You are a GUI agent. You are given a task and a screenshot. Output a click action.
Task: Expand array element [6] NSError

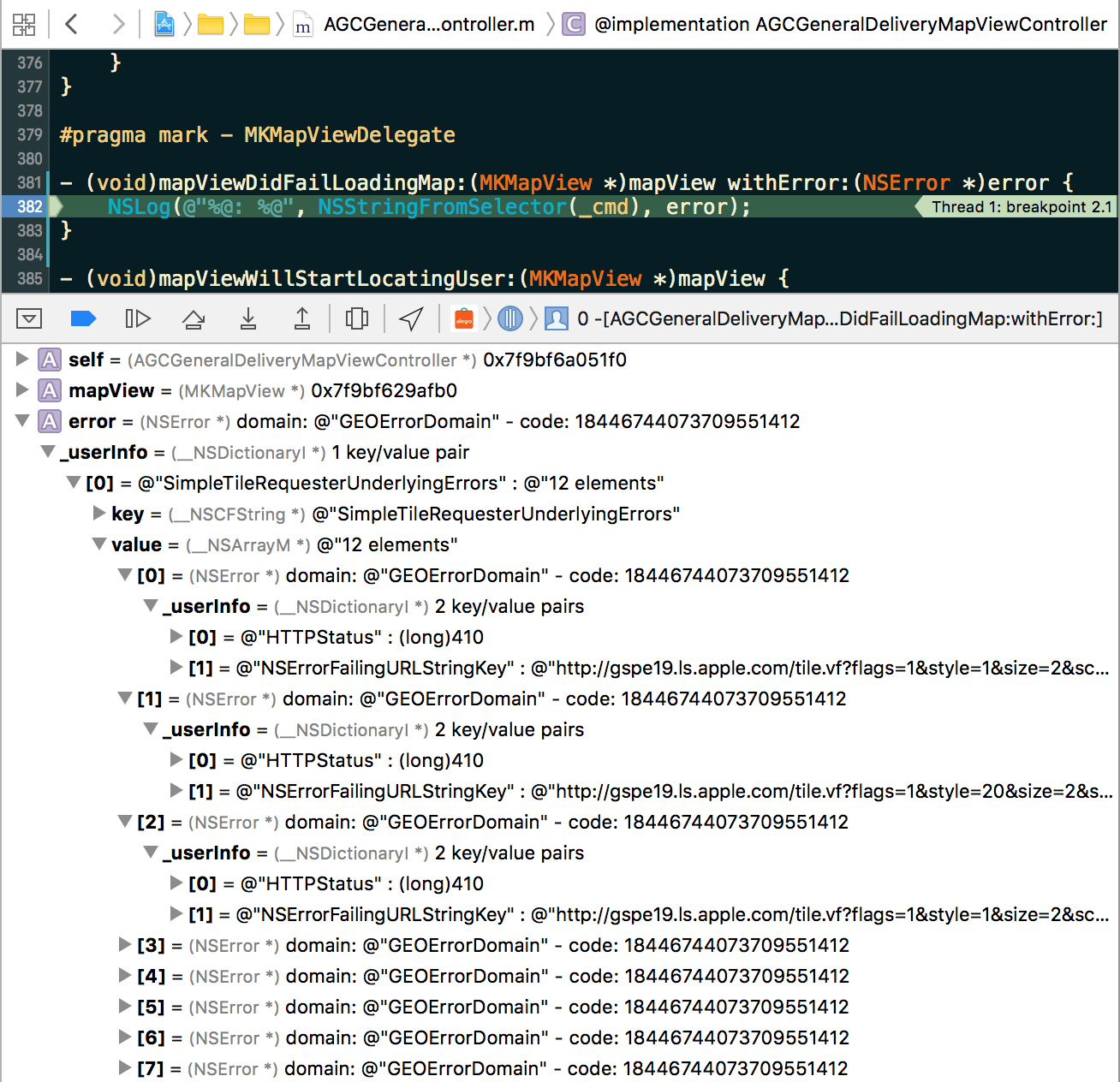[x=125, y=1037]
